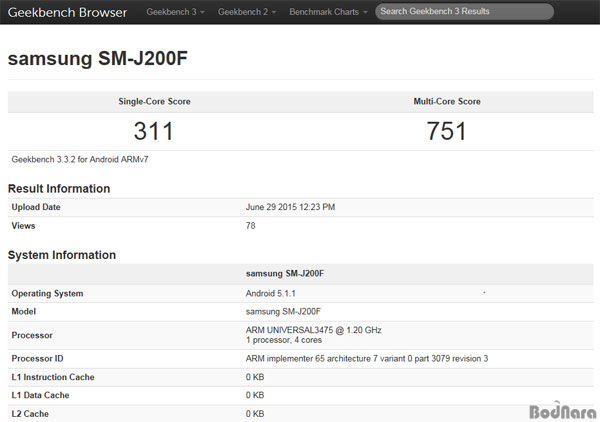Image resolution: width=600 pixels, height=422 pixels.
Task: Select the Upload Date label
Action: [x=36, y=207]
